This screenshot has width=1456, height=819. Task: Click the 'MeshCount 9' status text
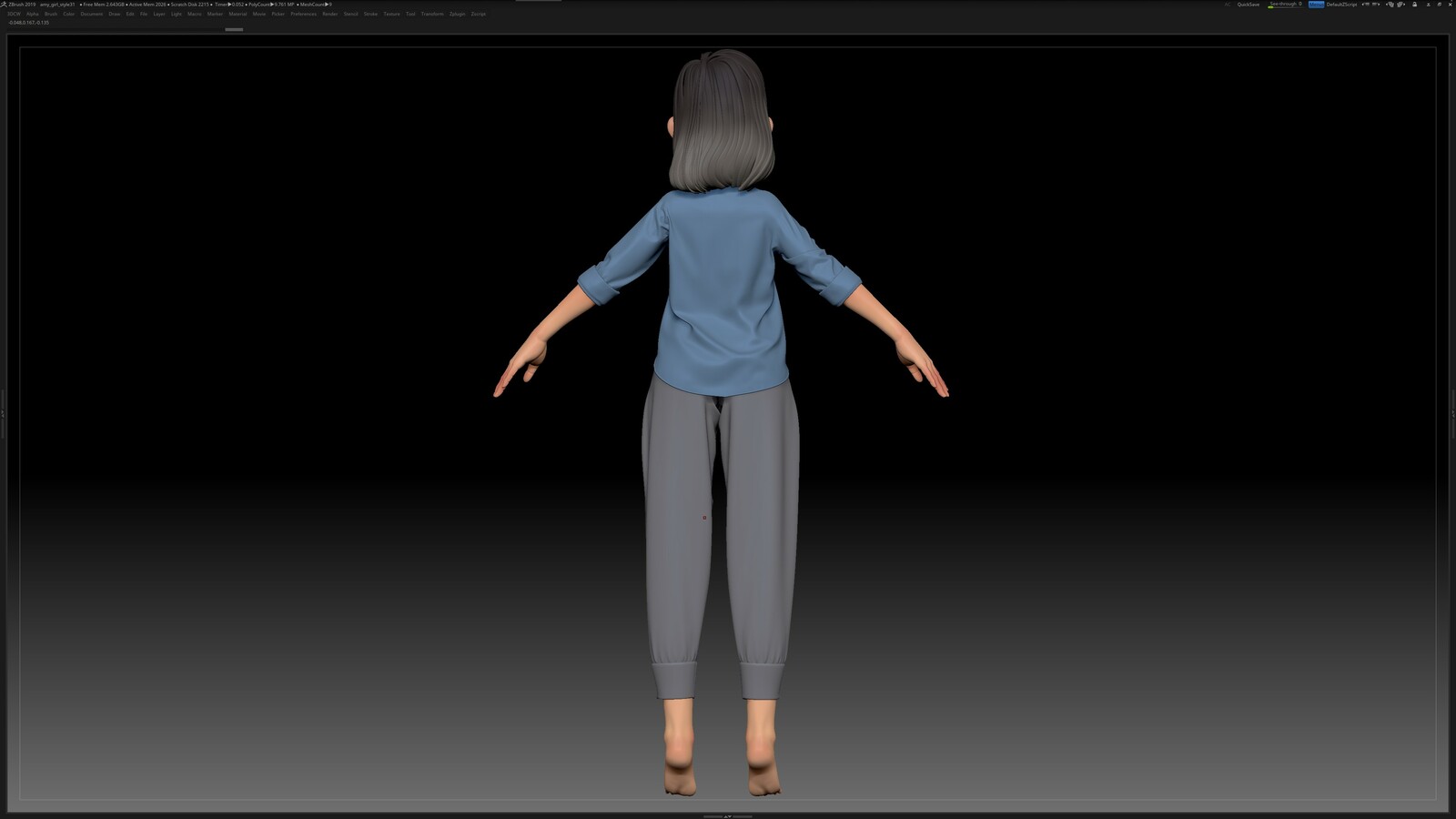coord(316,5)
